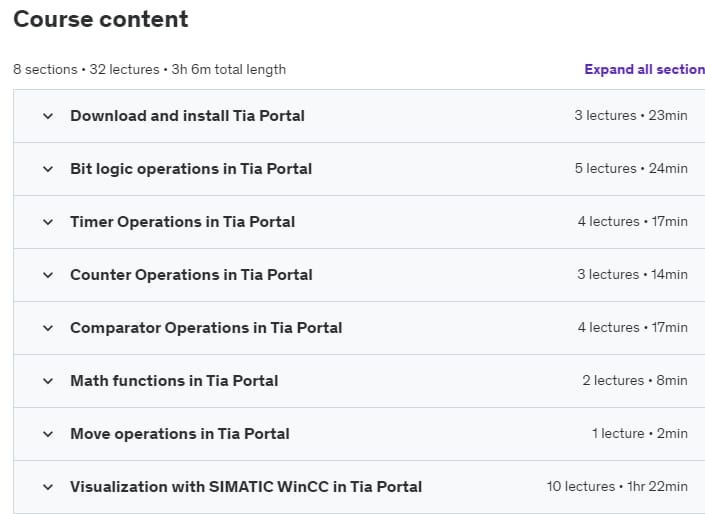Click the chevron icon next to Bit logic operations
The width and height of the screenshot is (705, 514).
(47, 169)
